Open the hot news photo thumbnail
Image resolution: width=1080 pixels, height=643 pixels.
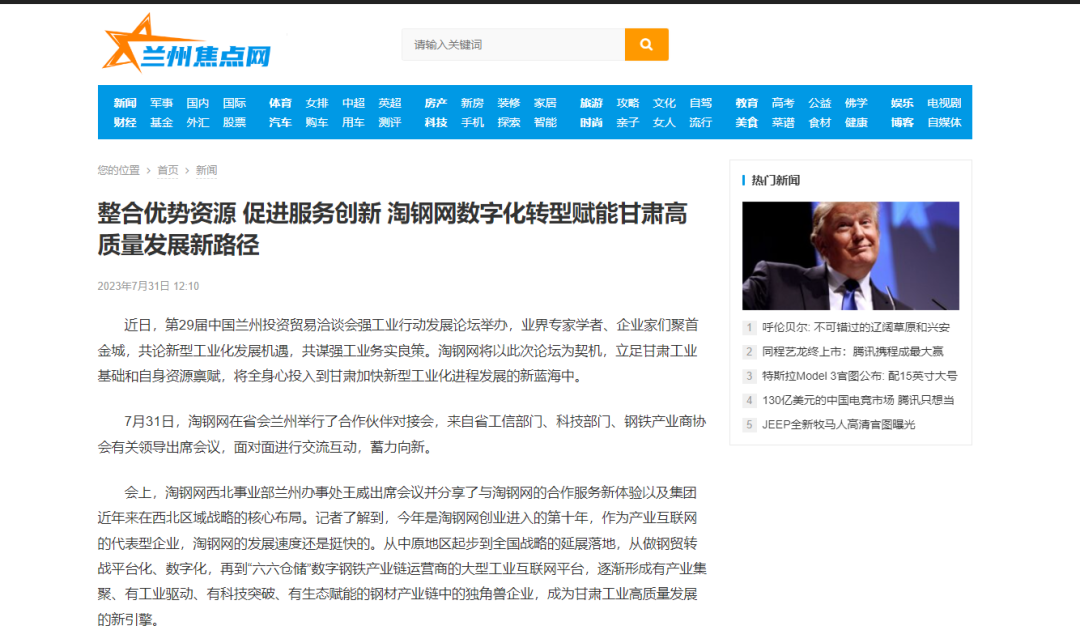click(851, 255)
